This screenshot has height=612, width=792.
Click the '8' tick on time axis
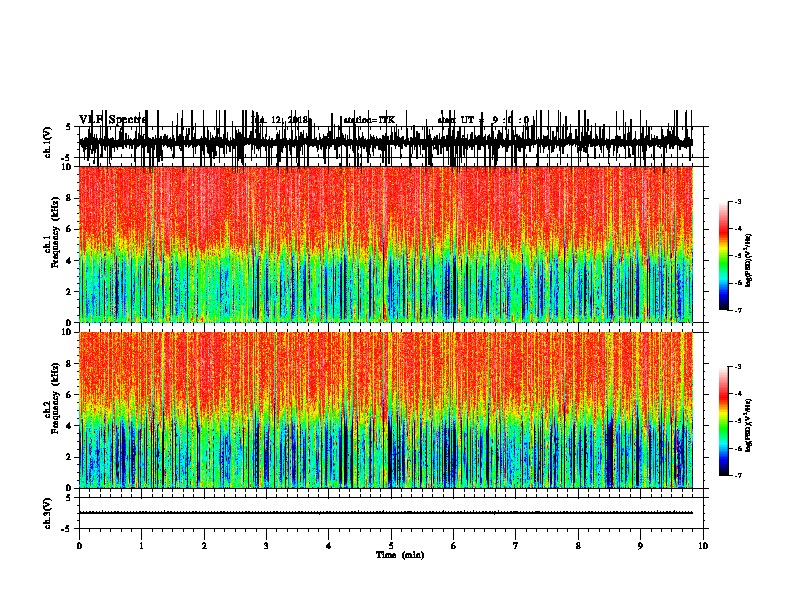point(578,546)
